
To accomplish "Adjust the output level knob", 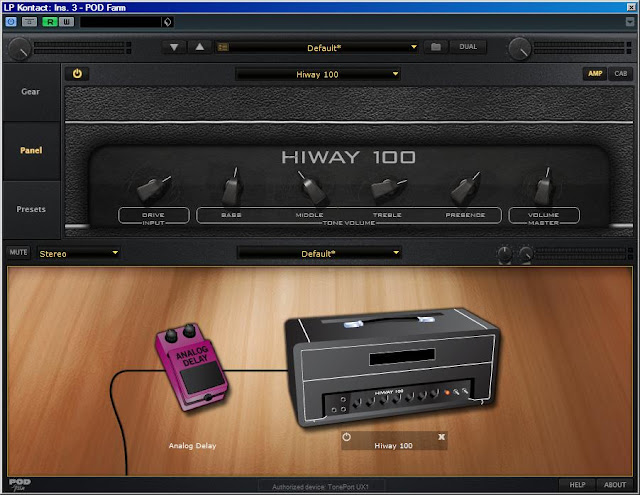I will coord(520,48).
